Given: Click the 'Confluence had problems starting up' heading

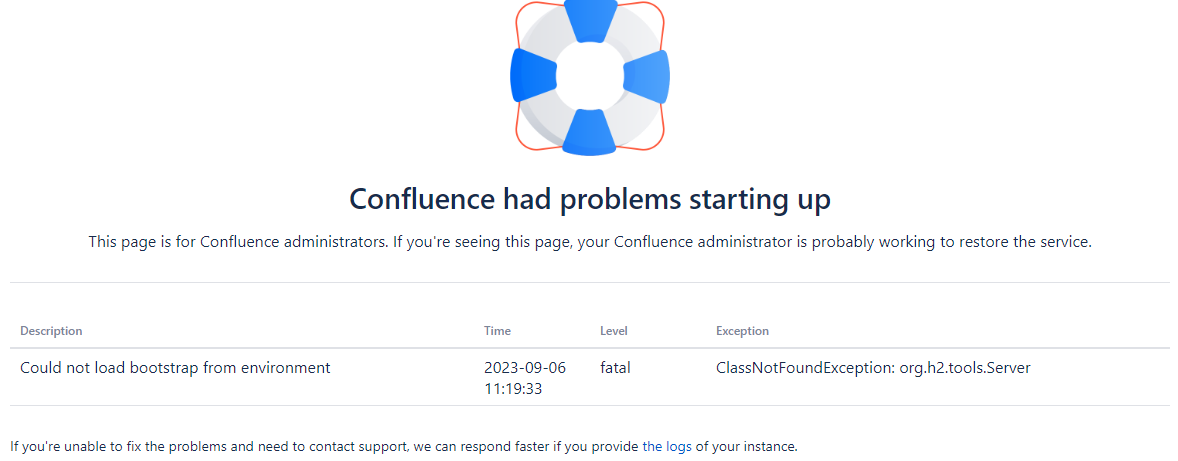Looking at the screenshot, I should (590, 200).
